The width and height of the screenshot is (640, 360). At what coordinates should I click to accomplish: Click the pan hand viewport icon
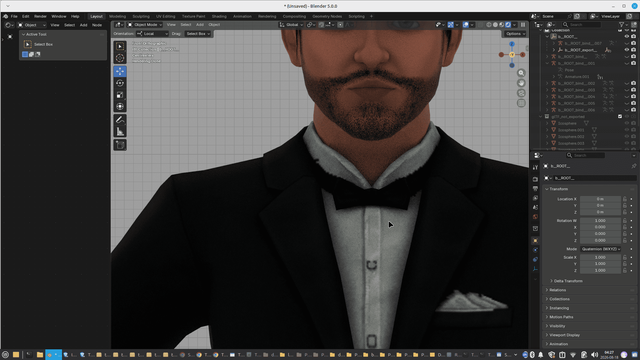[x=521, y=83]
